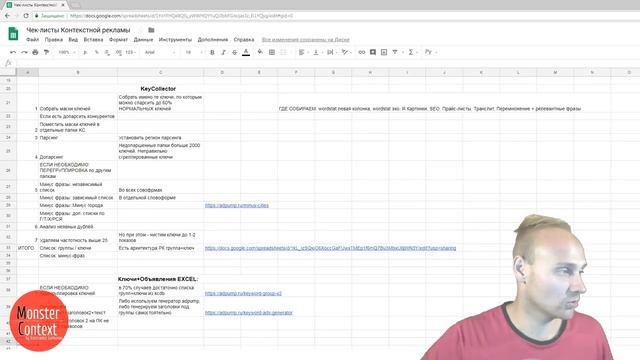Decrease decimal places
This screenshot has width=640, height=360.
coord(107,52)
